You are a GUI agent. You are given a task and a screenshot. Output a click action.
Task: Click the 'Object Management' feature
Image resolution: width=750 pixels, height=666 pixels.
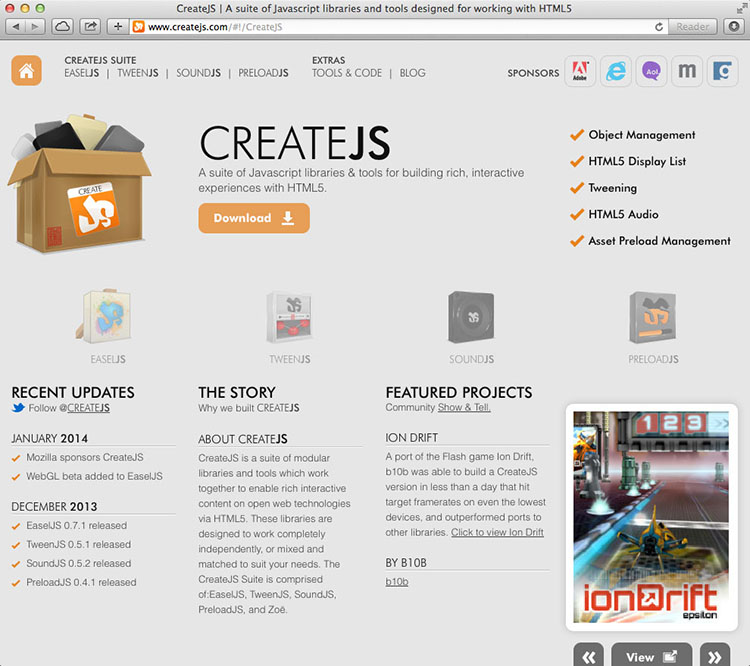click(642, 135)
